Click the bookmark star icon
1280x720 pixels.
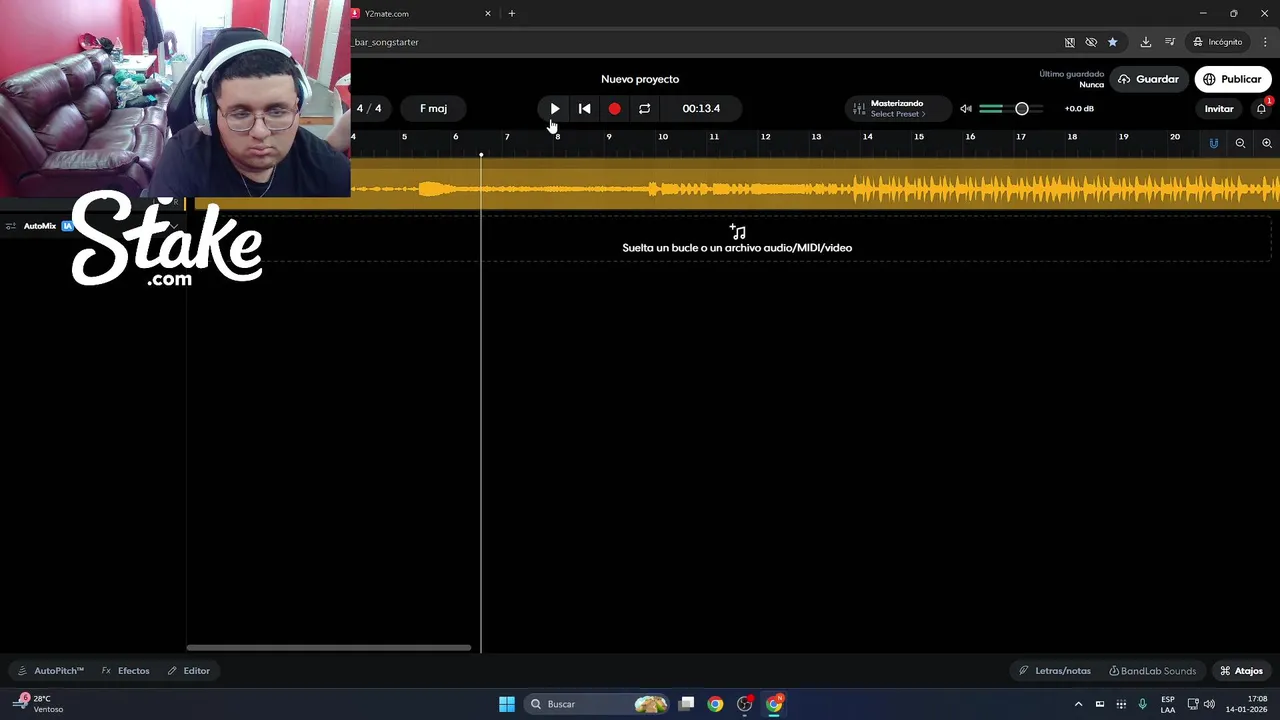[1112, 42]
